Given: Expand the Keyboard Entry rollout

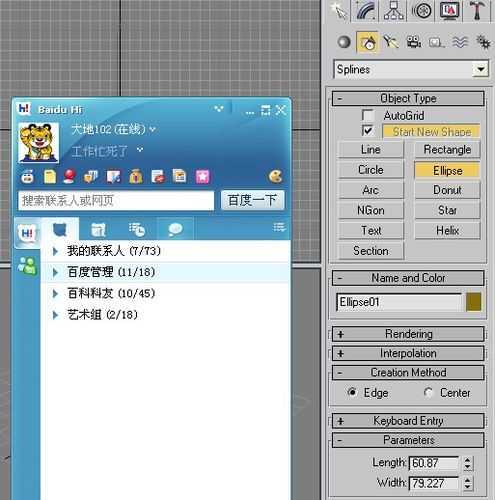Looking at the screenshot, I should [x=408, y=421].
